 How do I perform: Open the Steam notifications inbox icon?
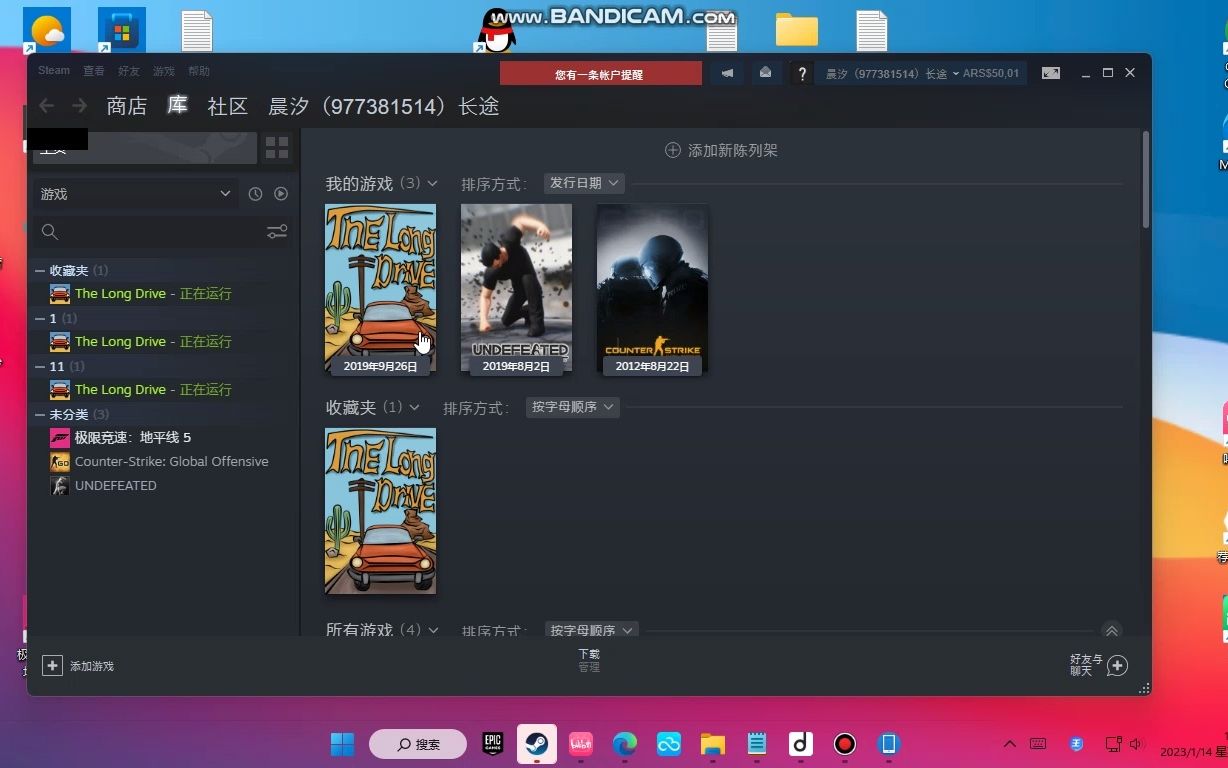[765, 72]
